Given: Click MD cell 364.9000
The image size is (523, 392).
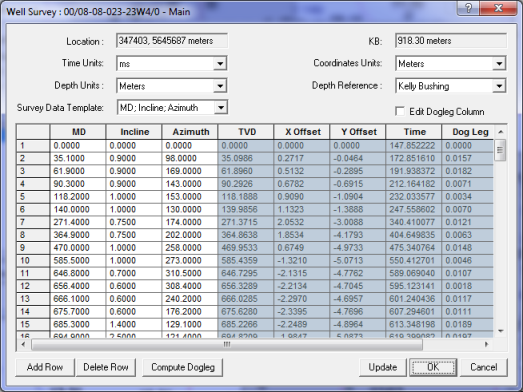Looking at the screenshot, I should click(x=78, y=235).
